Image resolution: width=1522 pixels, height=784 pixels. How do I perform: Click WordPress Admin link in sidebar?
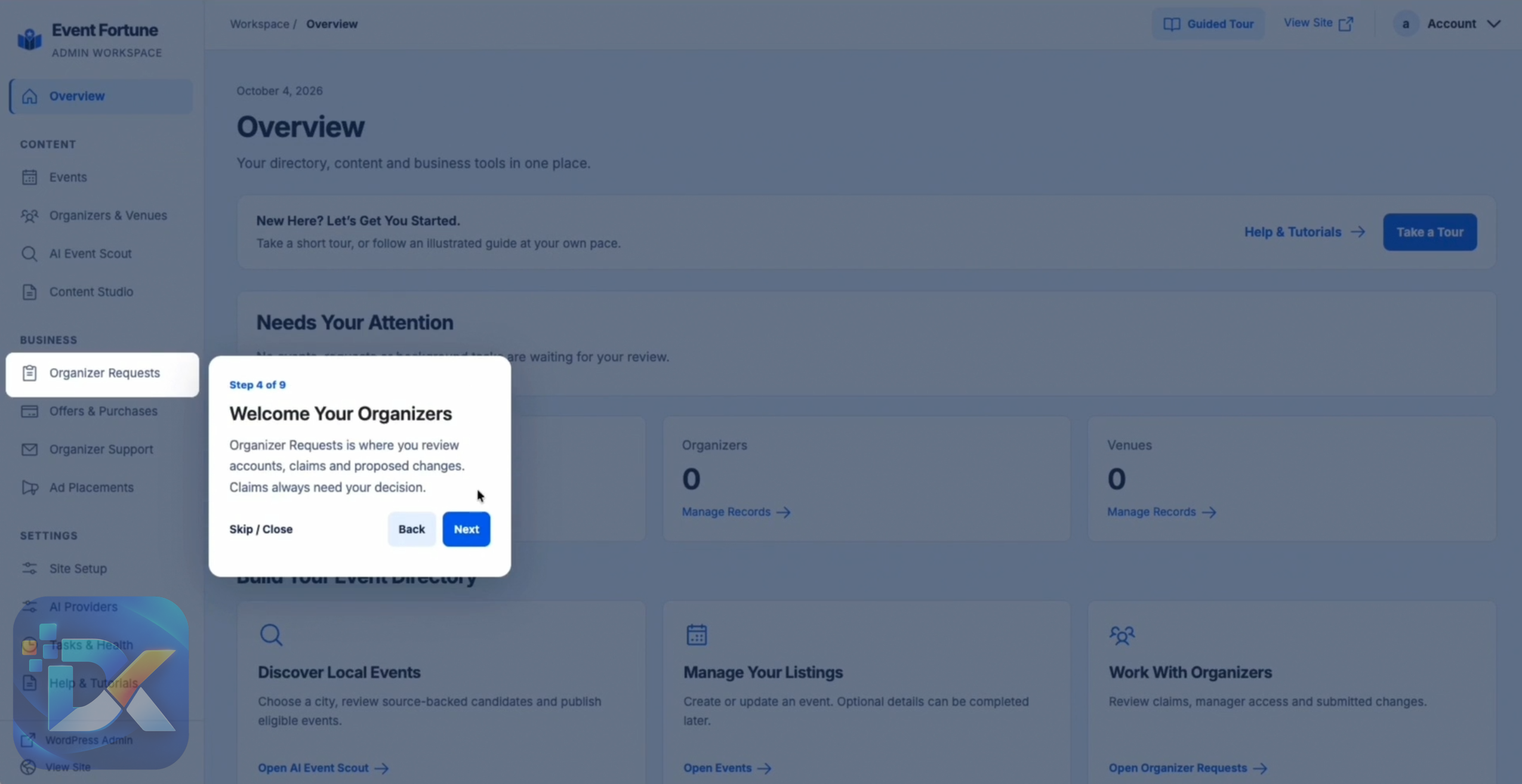(x=88, y=740)
